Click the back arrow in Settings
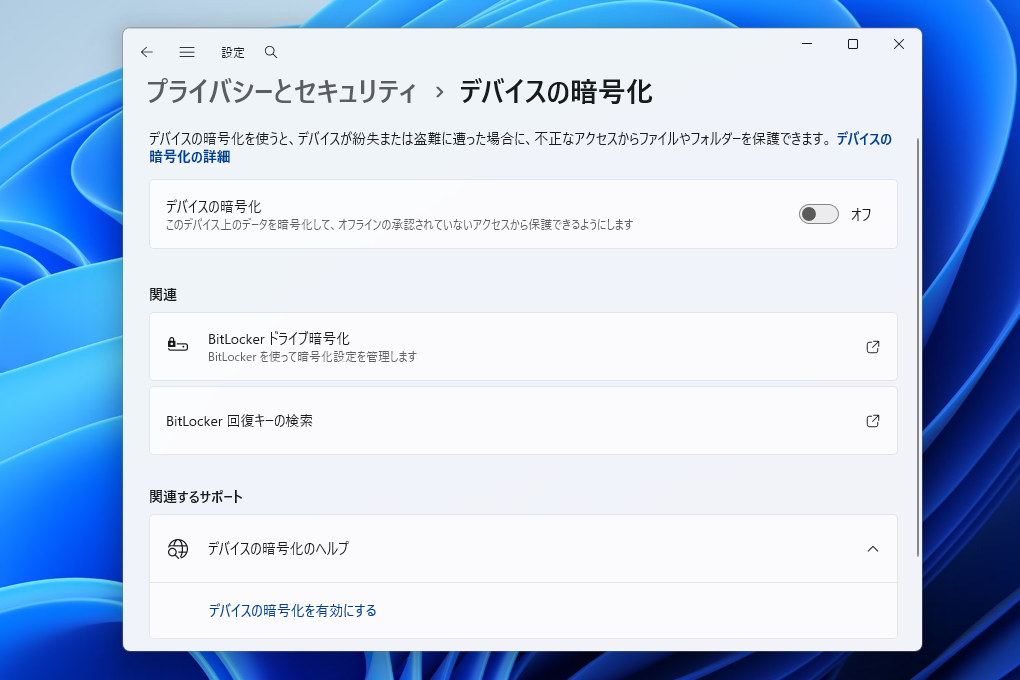 tap(147, 52)
